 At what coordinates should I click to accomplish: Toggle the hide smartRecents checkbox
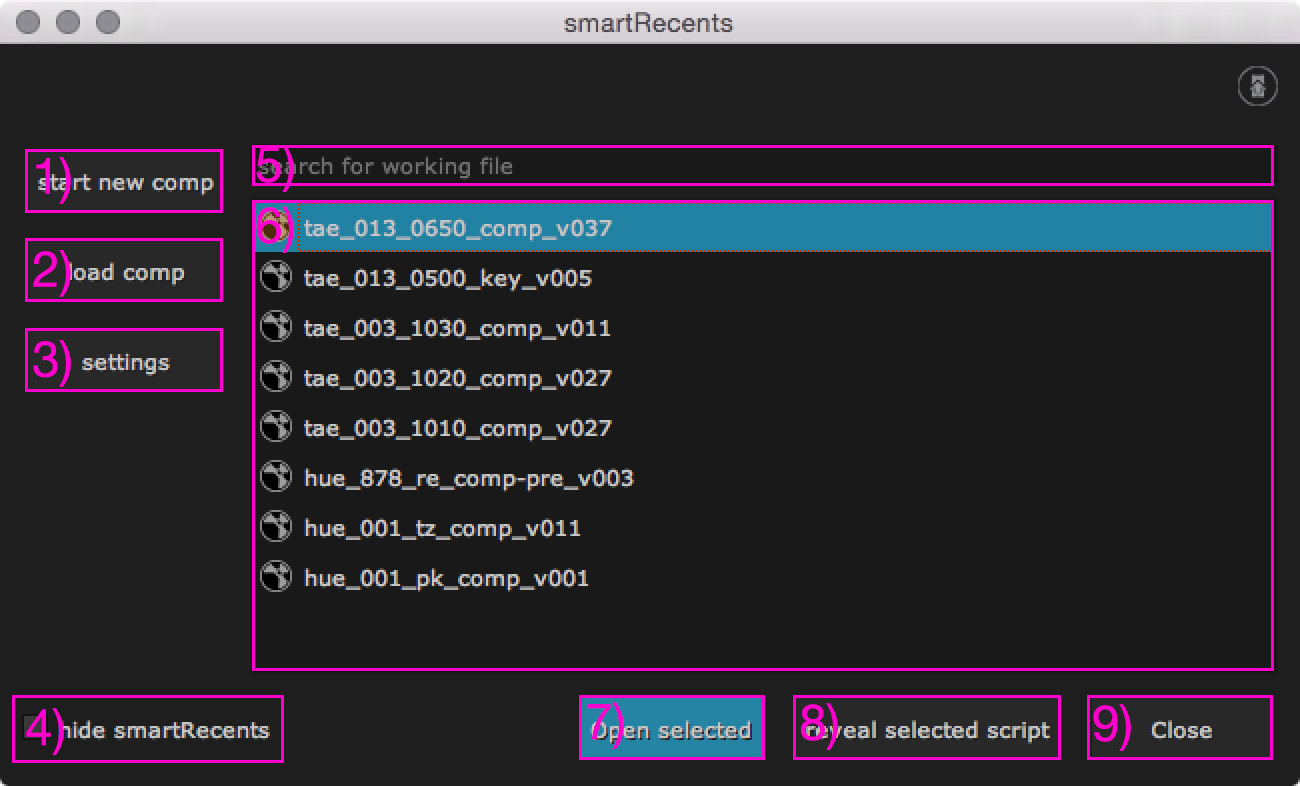34,729
